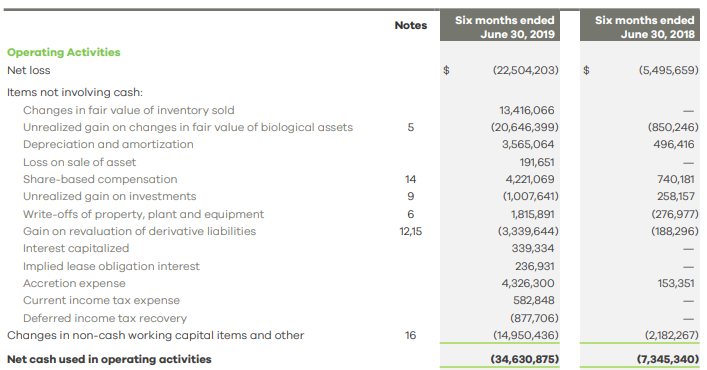Click the 13,416,066 inventory fair value amount
The height and width of the screenshot is (370, 707).
pyautogui.click(x=527, y=110)
